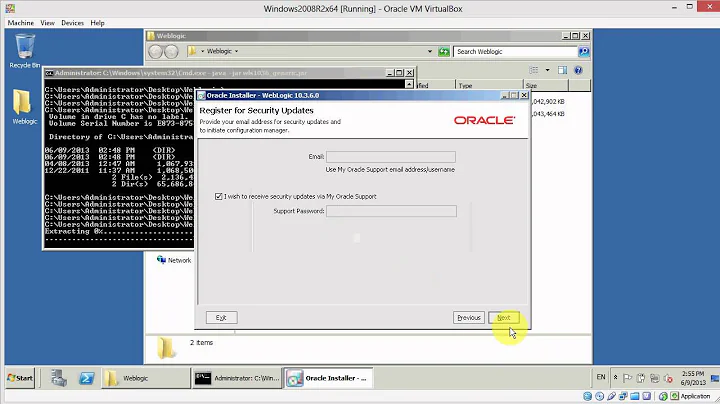Screen dimensions: 720x404
Task: Change view icon in Explorer toolbar
Action: pyautogui.click(x=534, y=70)
